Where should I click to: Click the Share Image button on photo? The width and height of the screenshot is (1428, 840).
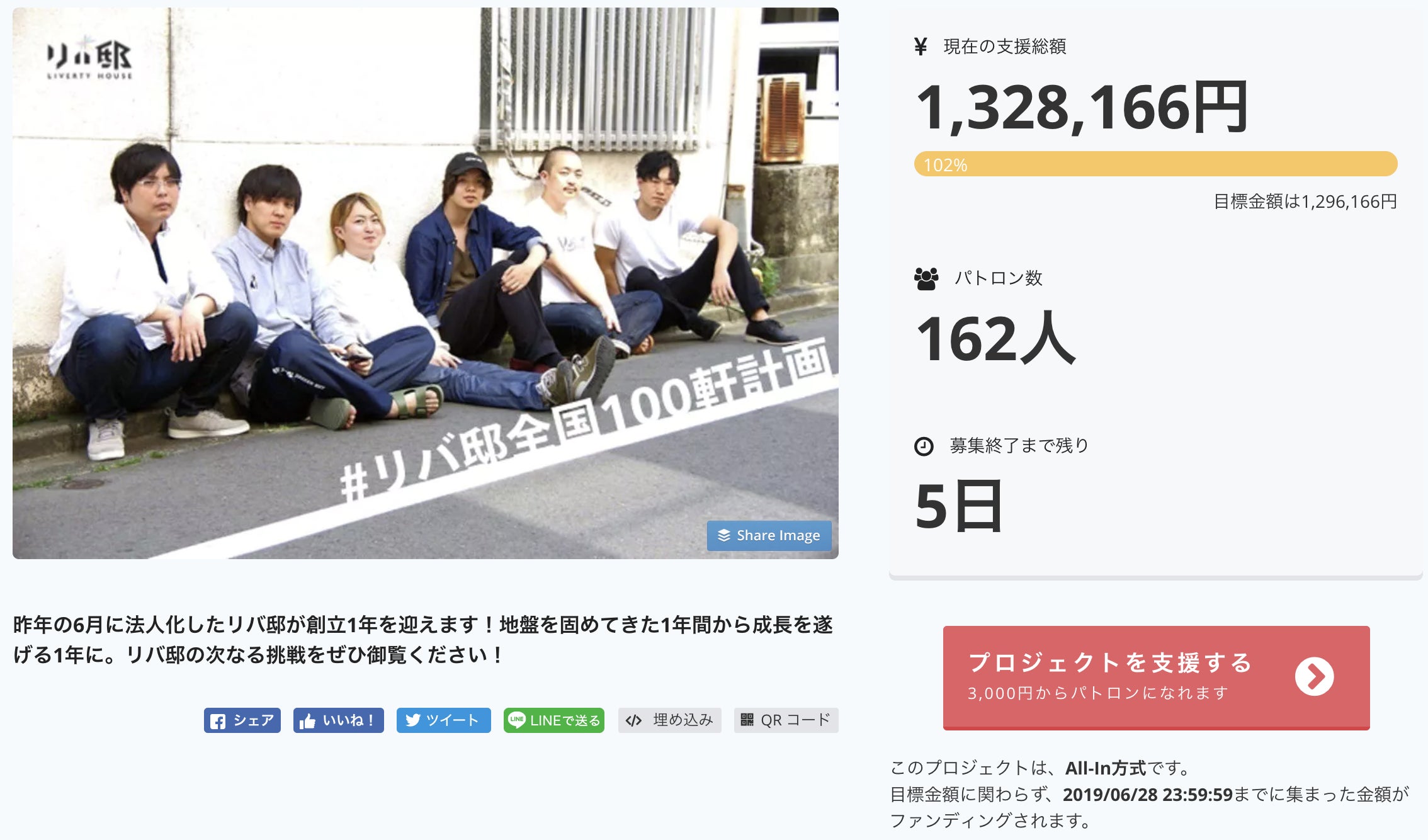(x=769, y=535)
